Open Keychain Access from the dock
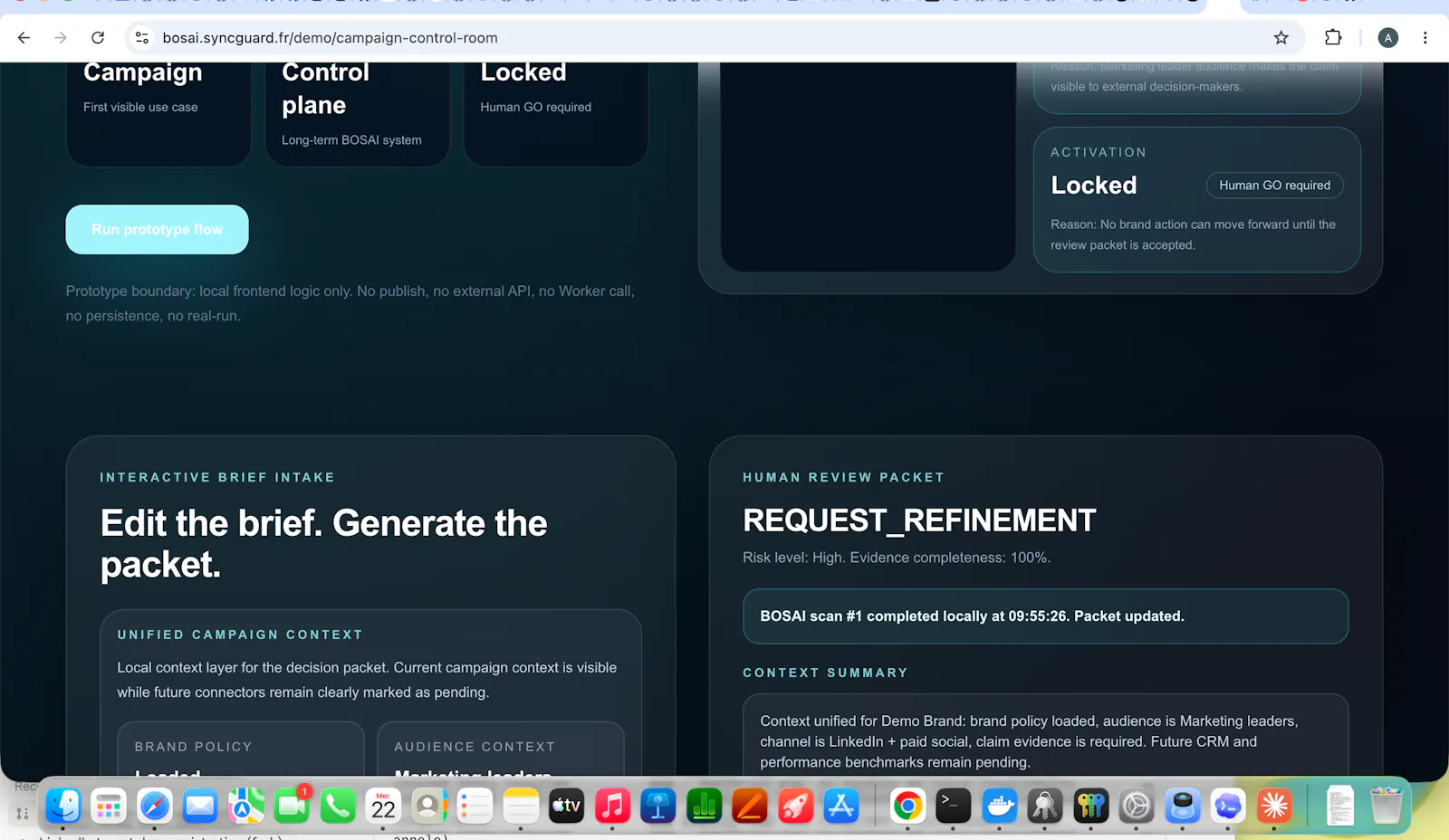This screenshot has height=840, width=1449. coord(1045,806)
